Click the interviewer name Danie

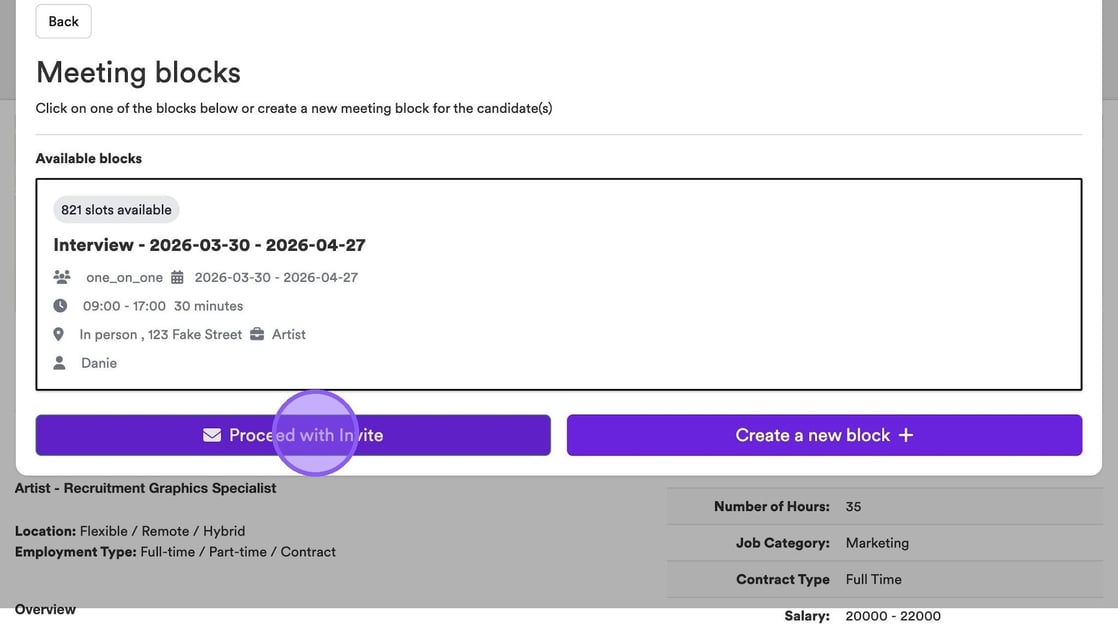[99, 363]
